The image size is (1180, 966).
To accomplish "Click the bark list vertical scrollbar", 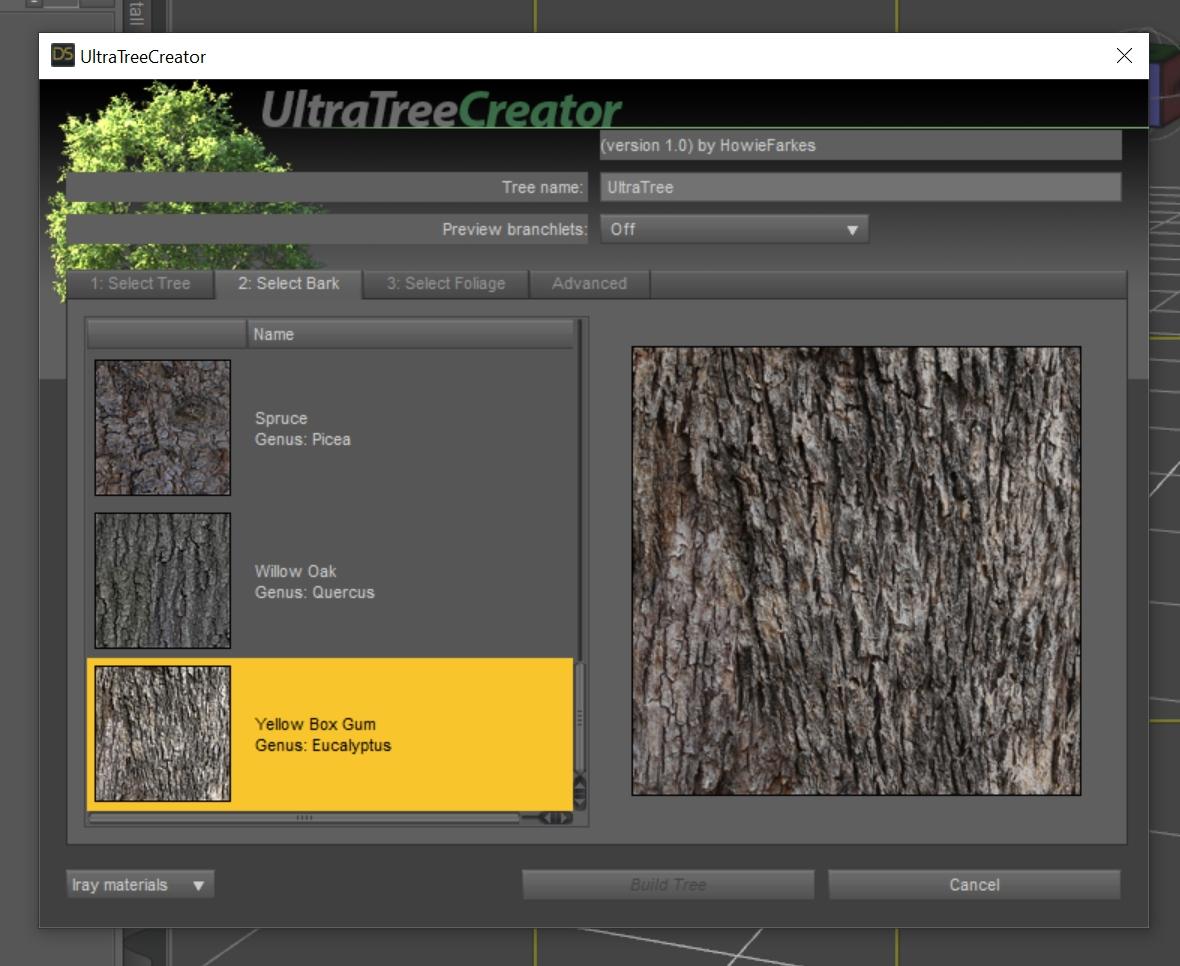I will point(579,716).
